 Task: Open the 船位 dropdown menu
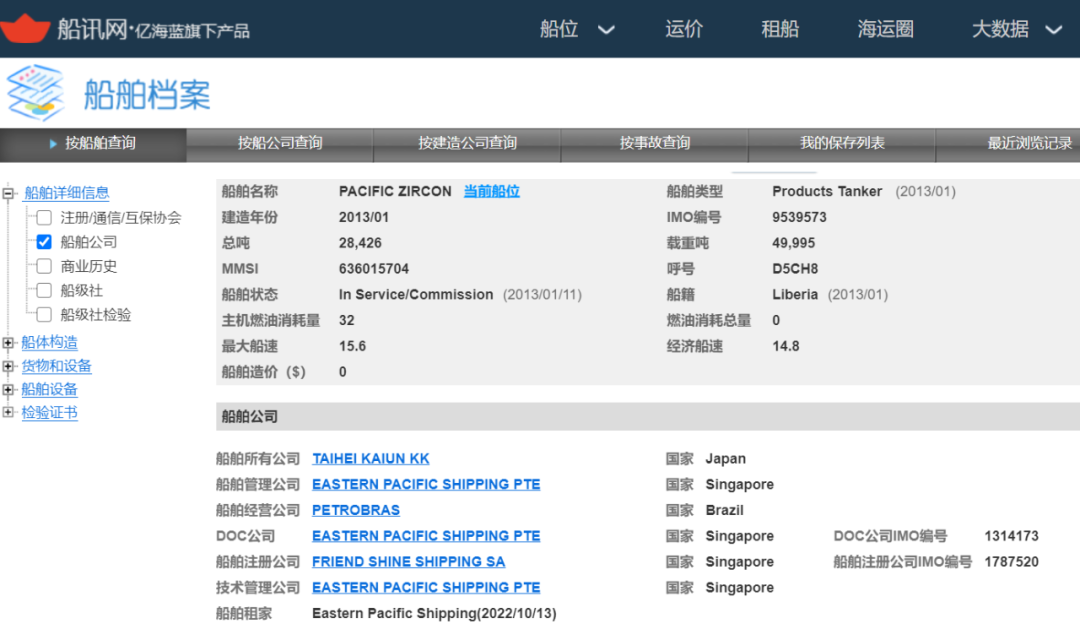(577, 29)
